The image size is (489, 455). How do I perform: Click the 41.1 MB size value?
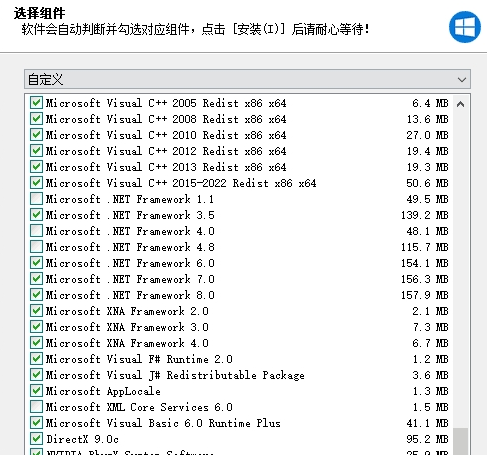(427, 423)
